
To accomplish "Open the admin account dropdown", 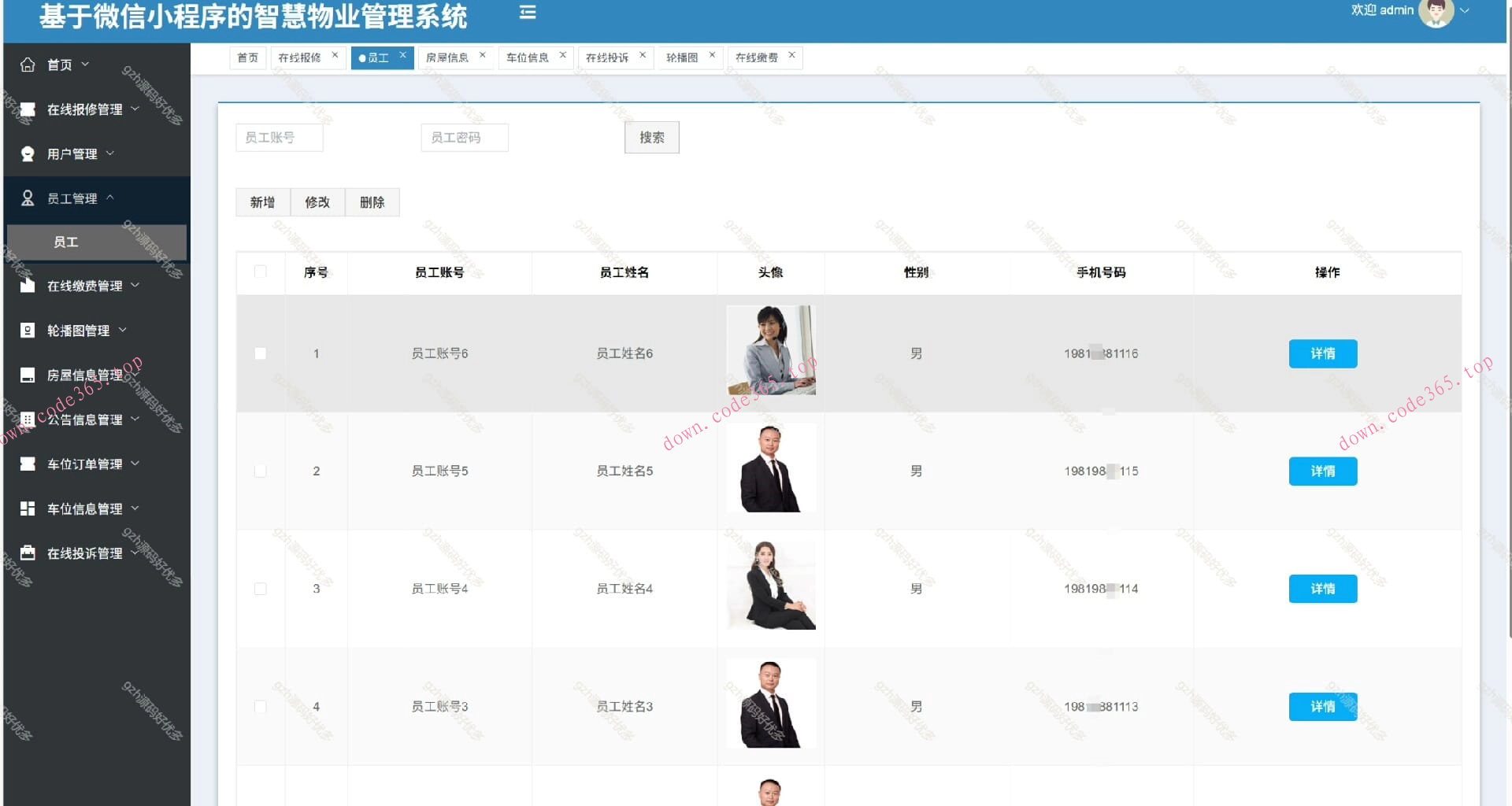I will [1466, 11].
